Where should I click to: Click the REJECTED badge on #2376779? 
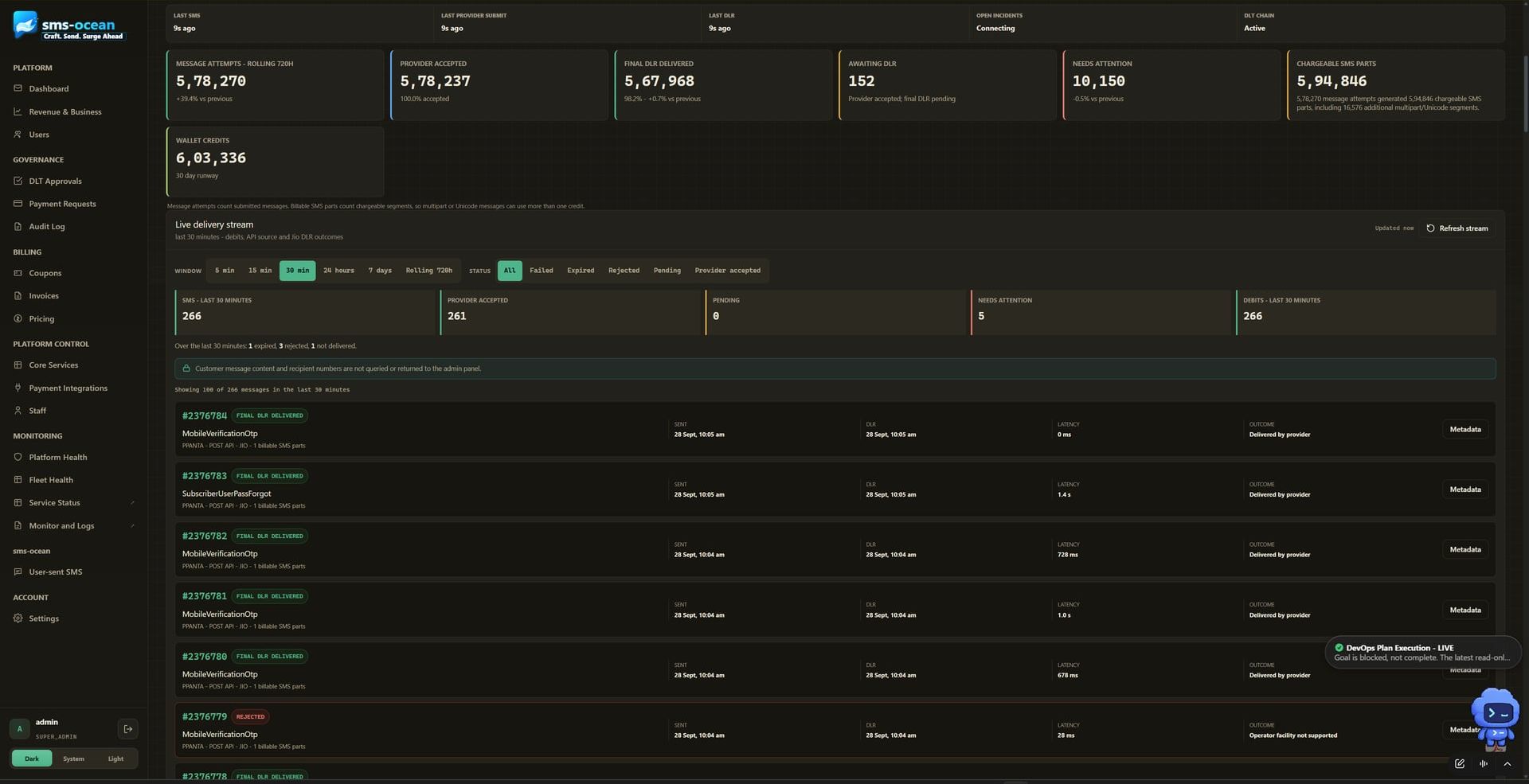tap(250, 717)
